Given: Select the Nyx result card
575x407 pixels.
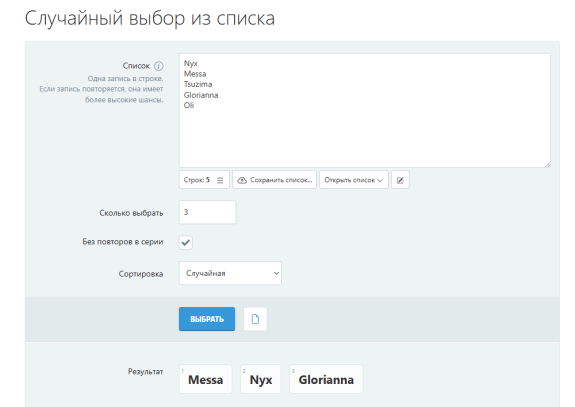Looking at the screenshot, I should pos(261,379).
